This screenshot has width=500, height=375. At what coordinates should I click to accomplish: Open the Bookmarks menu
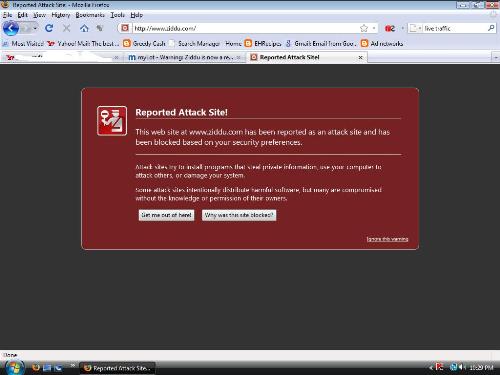[90, 15]
